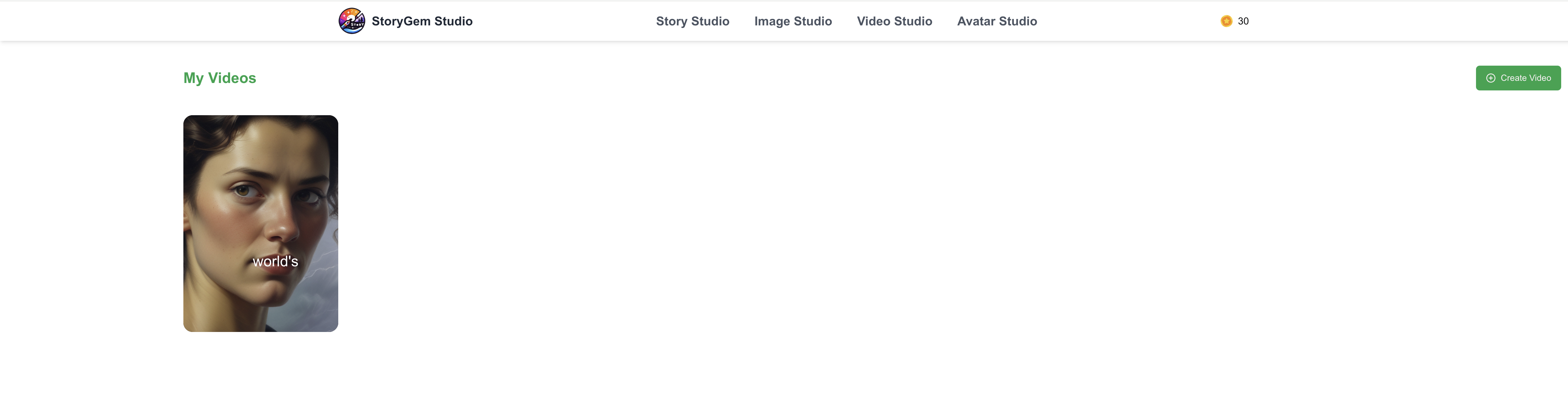The width and height of the screenshot is (1568, 410).
Task: Open the video thumbnail captioned world's
Action: pos(261,223)
